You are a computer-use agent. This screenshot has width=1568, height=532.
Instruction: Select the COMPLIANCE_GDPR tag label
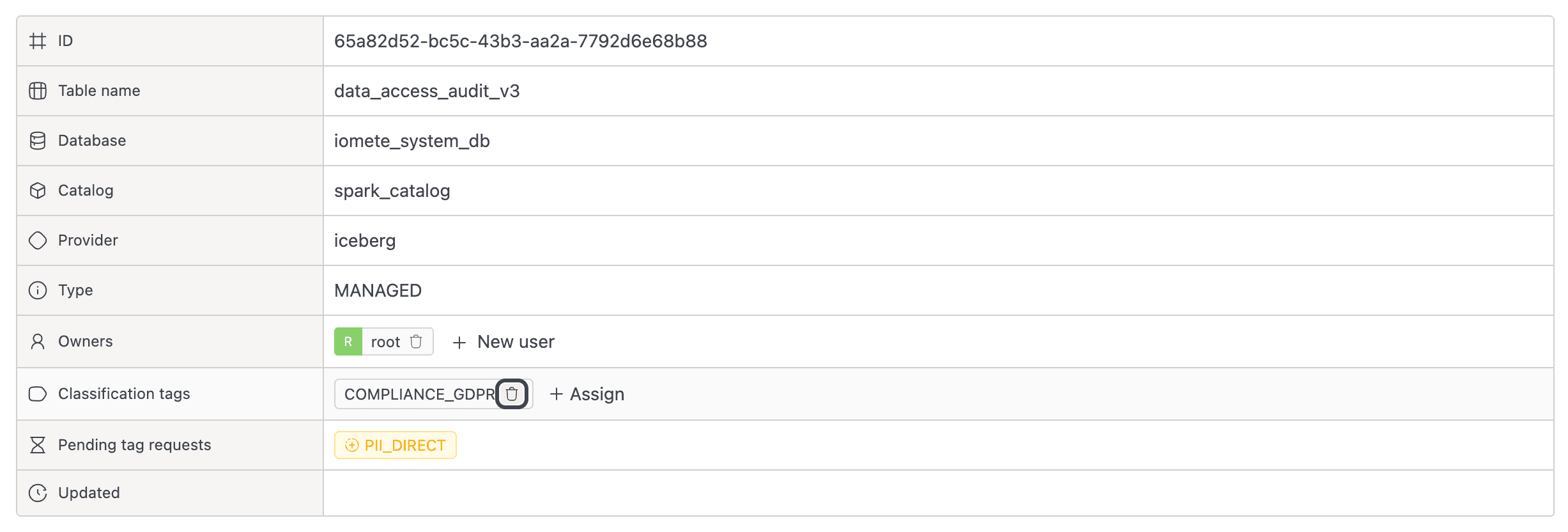(x=419, y=395)
